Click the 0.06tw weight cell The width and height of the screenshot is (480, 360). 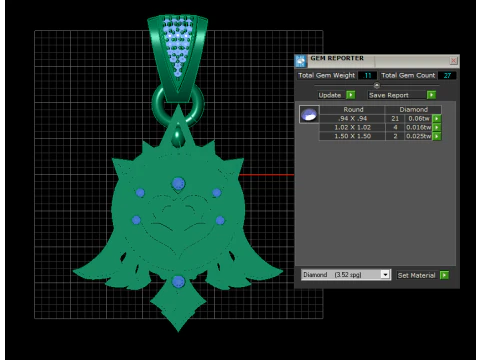point(419,118)
